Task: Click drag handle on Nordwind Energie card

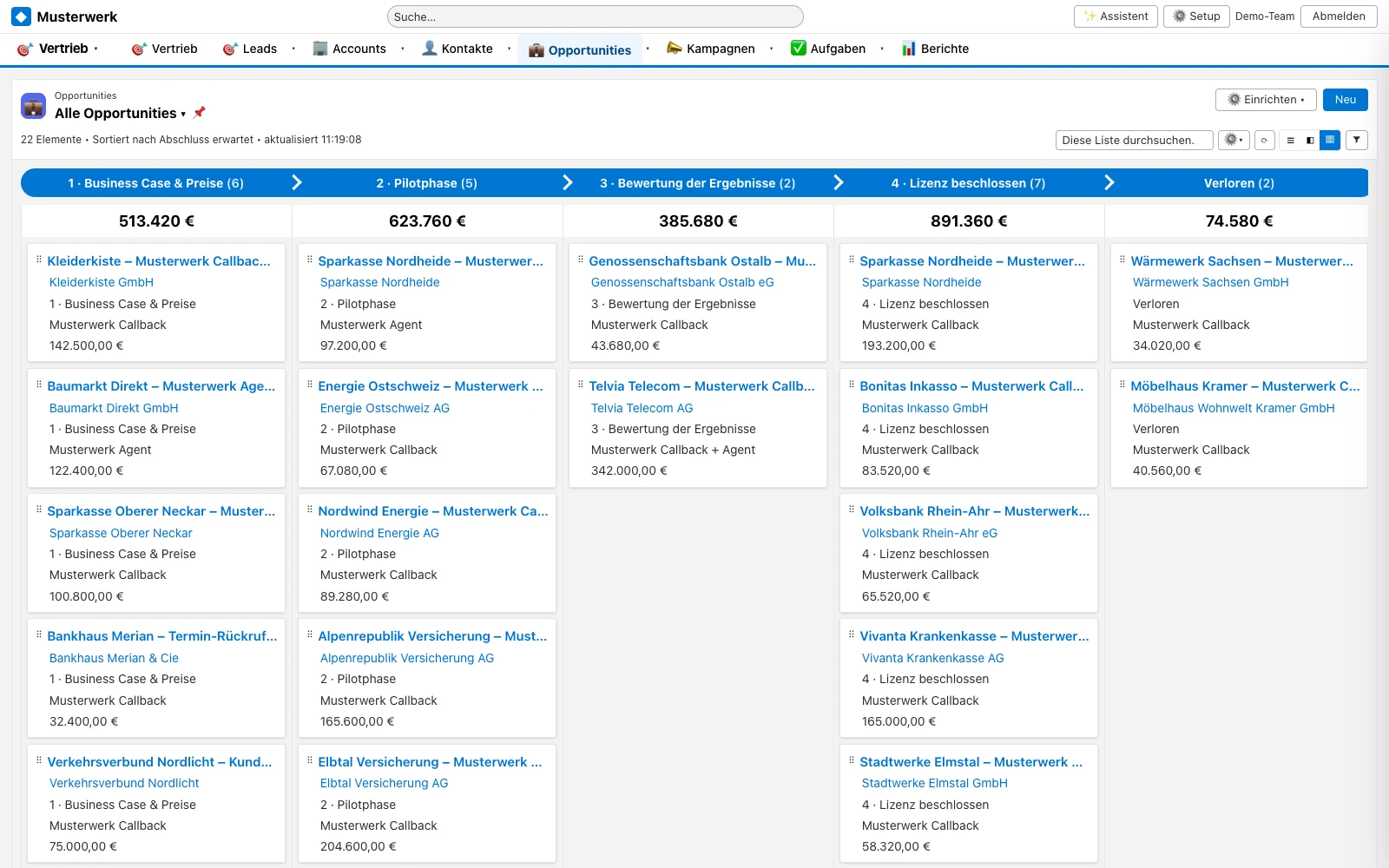Action: pos(309,510)
